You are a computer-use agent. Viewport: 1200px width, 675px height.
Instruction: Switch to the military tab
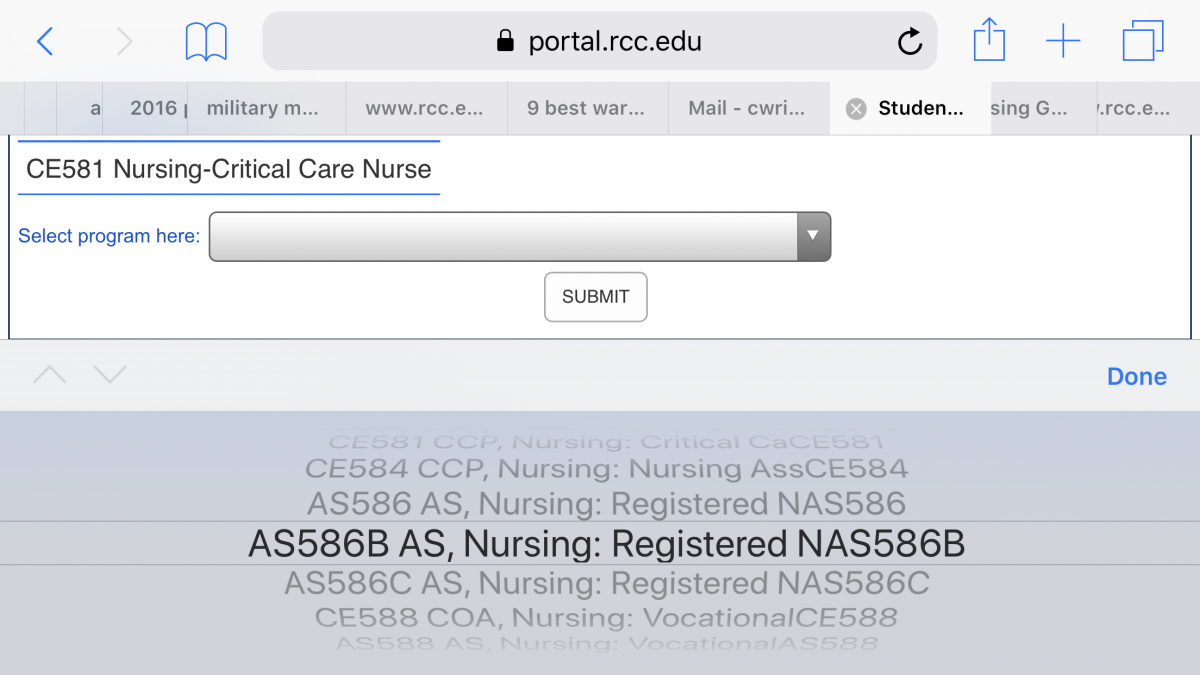pos(267,109)
